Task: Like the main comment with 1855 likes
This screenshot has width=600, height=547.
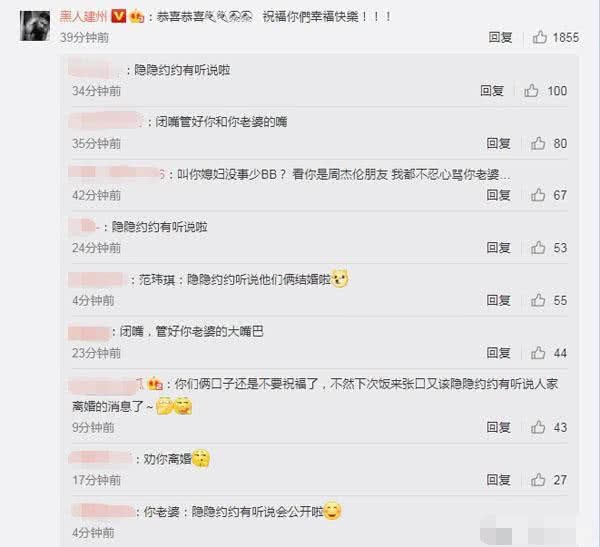Action: 540,37
